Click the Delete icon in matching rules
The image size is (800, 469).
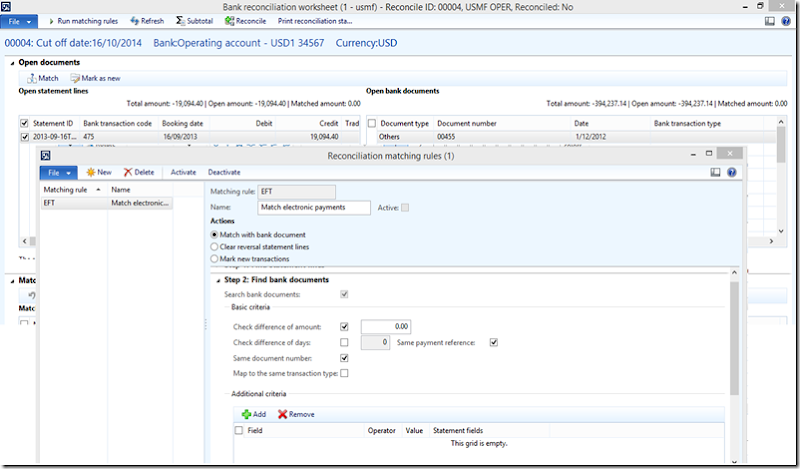point(128,172)
